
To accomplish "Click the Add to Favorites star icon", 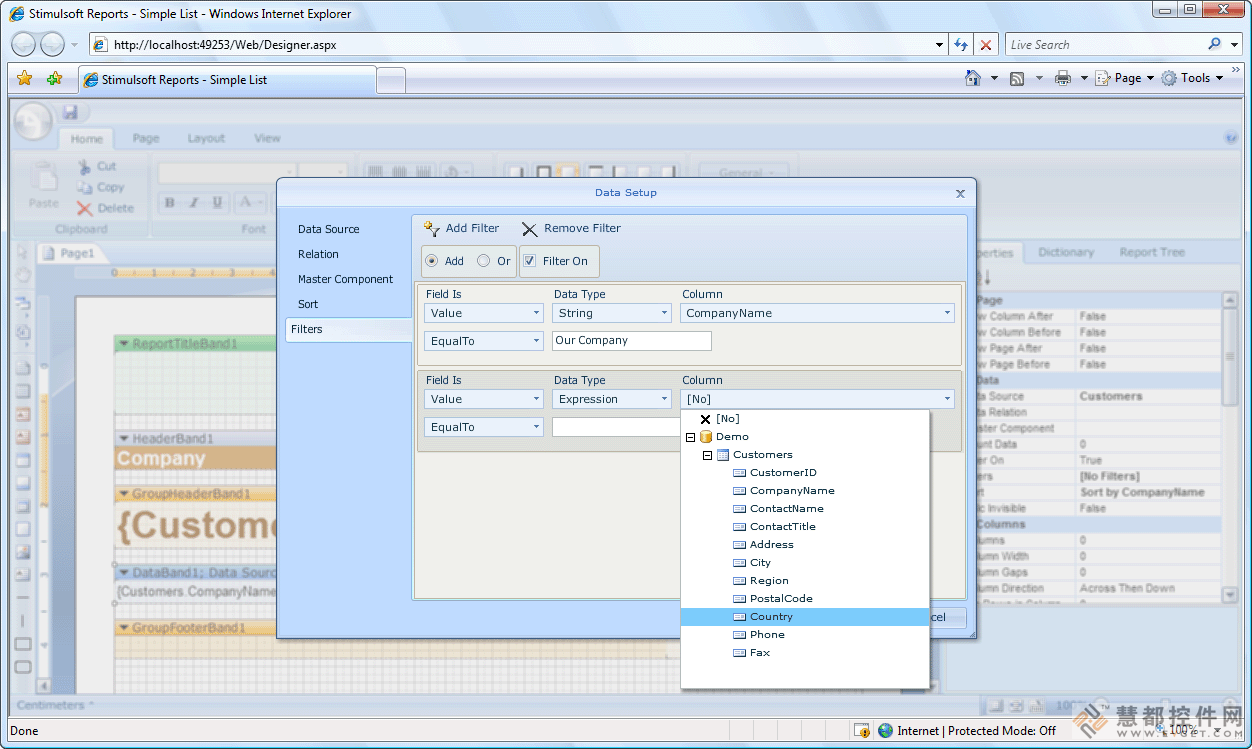I will 54,78.
